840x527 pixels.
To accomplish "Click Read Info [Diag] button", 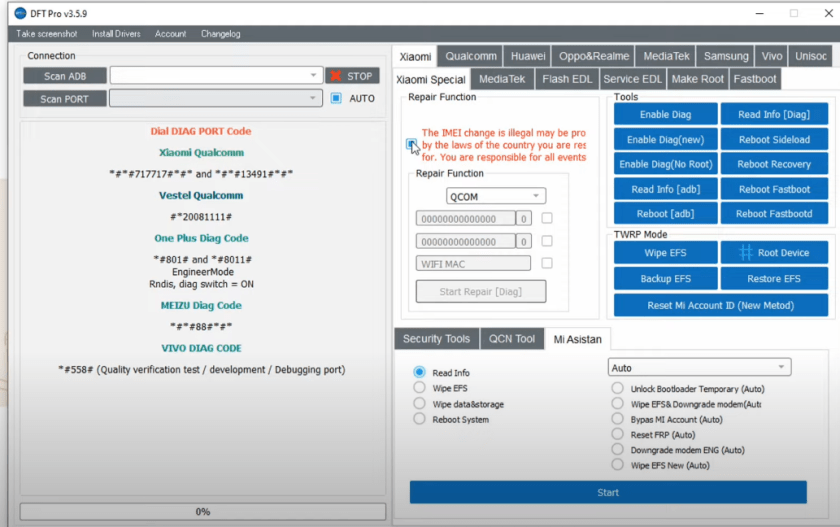I will tap(774, 114).
